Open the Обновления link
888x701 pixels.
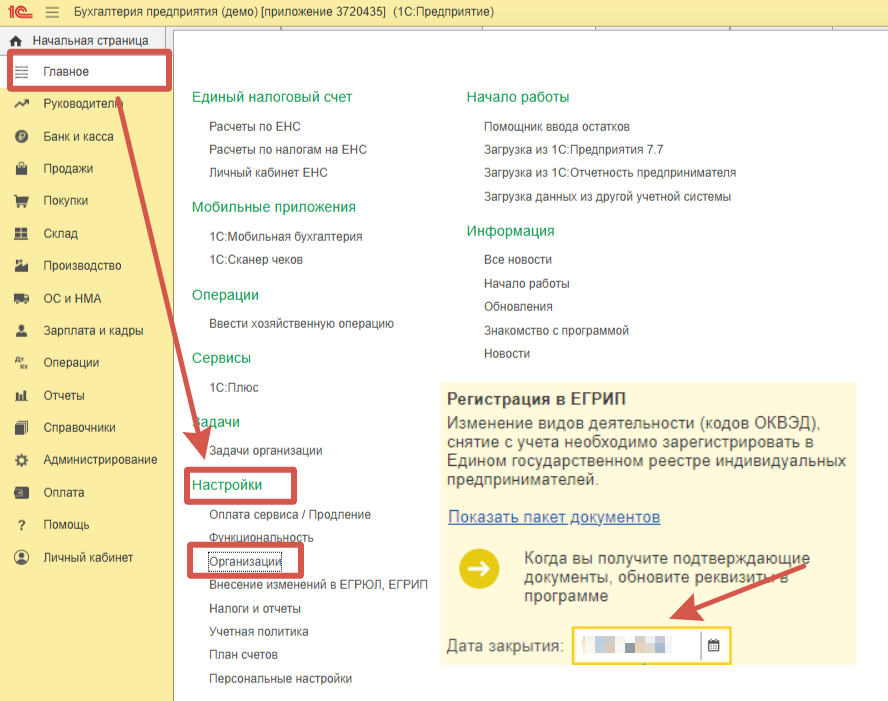pyautogui.click(x=518, y=306)
